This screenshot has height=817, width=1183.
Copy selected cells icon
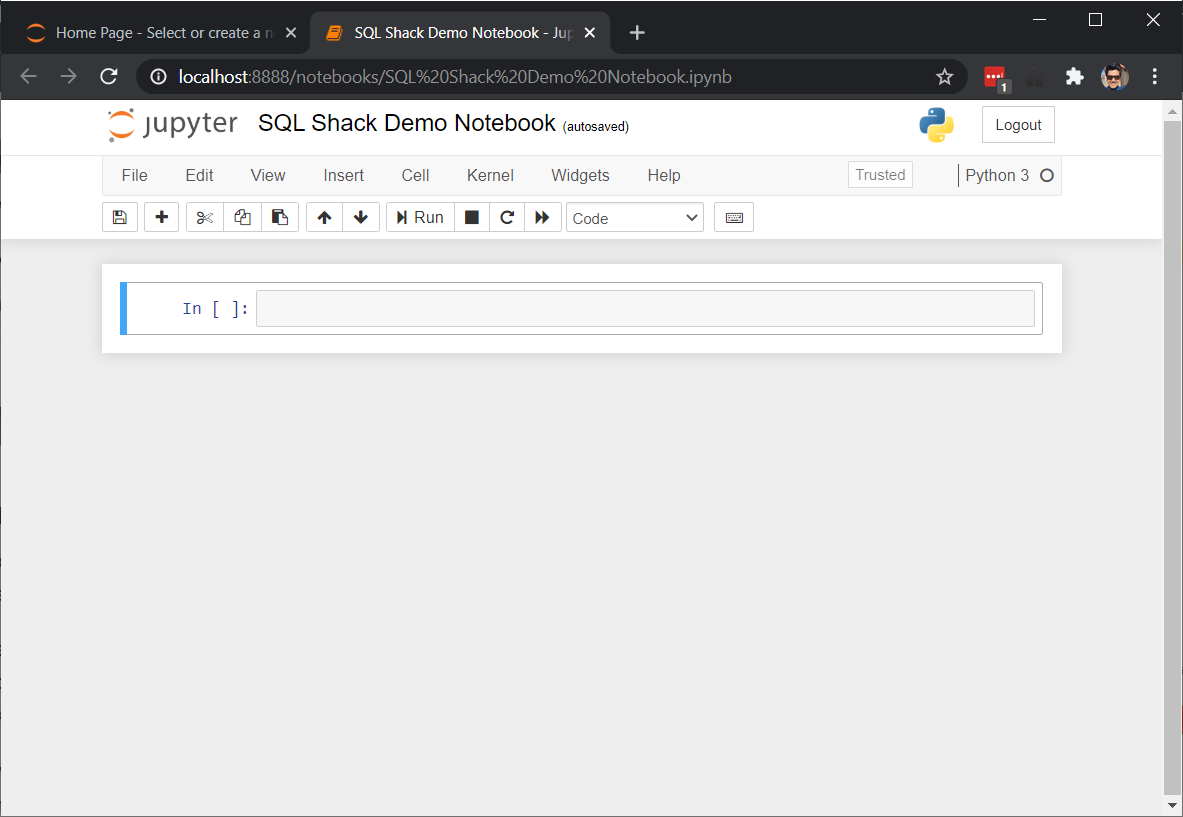coord(242,217)
